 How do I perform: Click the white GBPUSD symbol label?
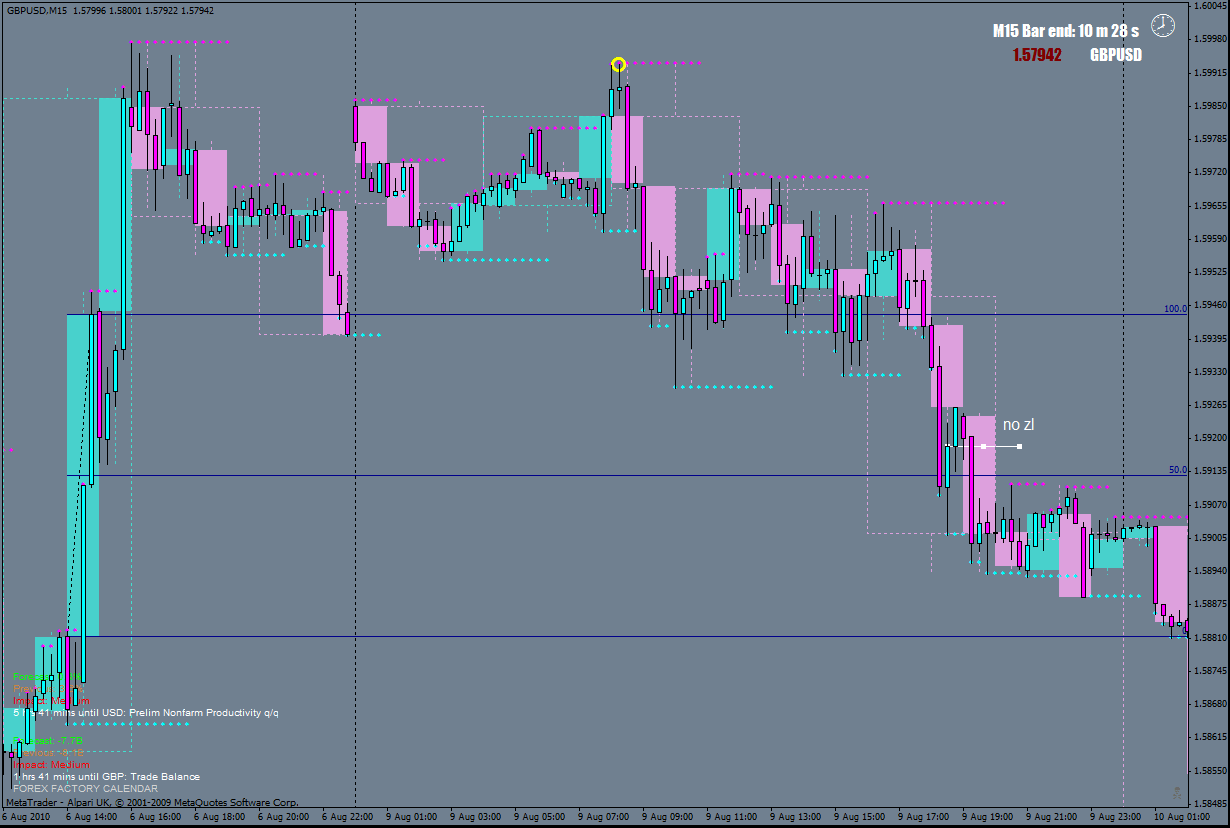1116,55
